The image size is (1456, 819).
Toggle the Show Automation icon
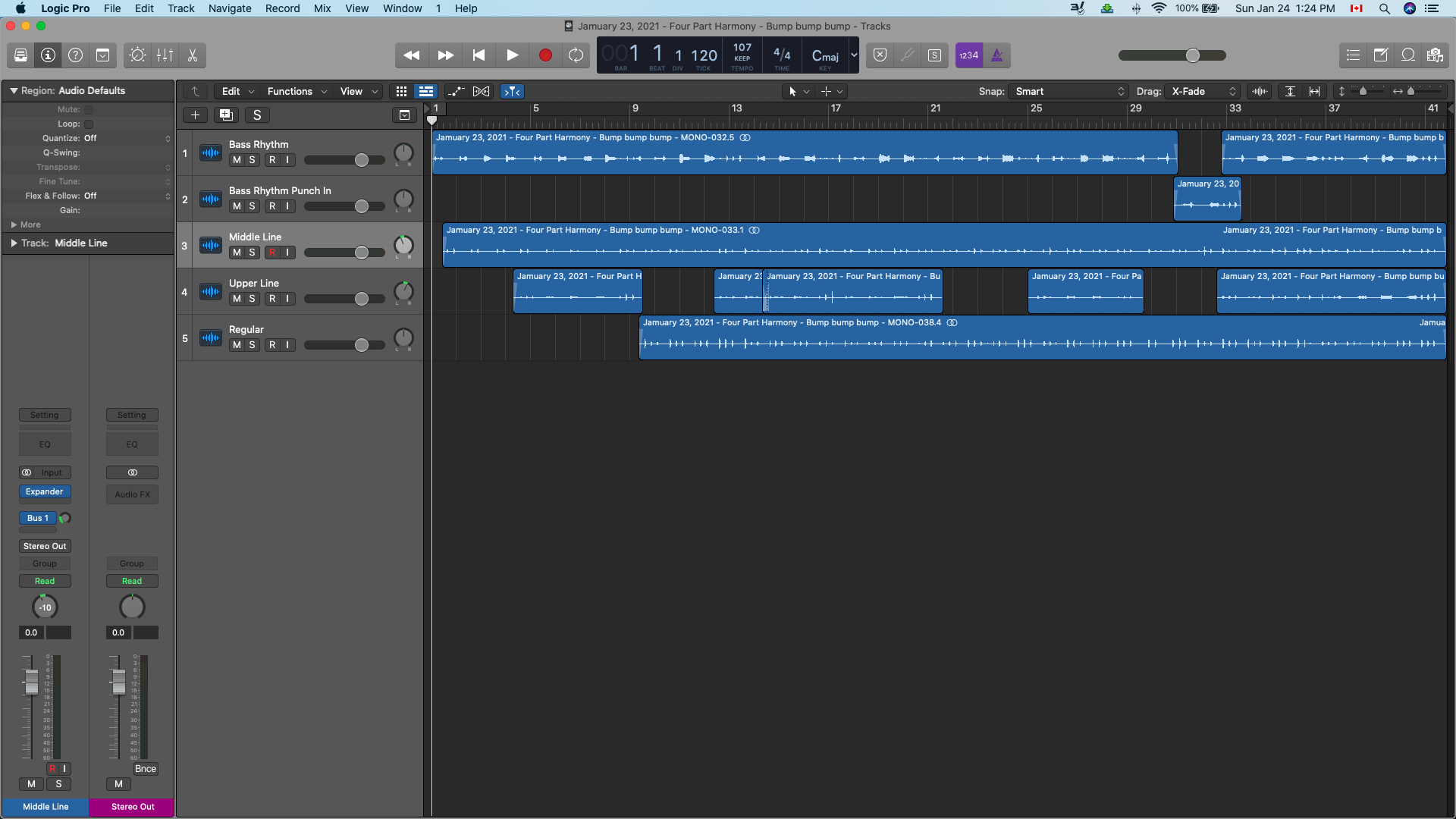pos(457,92)
